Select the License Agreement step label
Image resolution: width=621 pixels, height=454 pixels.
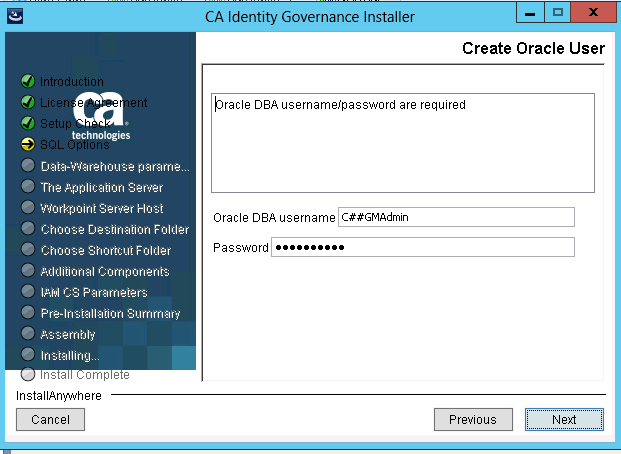[x=93, y=103]
